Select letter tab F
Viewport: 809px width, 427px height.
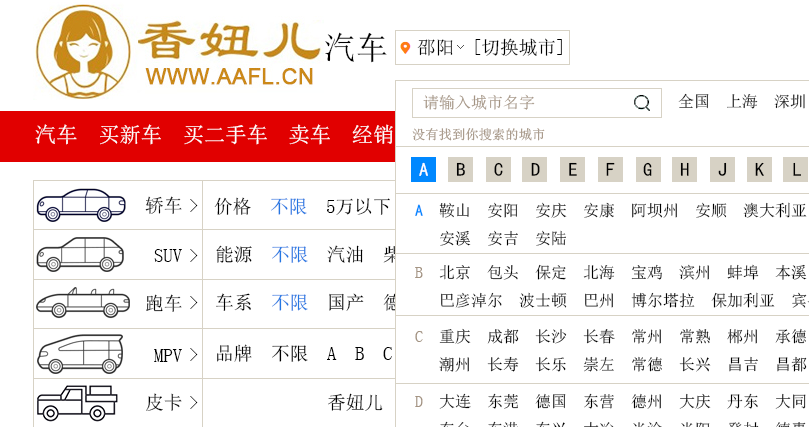click(x=610, y=169)
